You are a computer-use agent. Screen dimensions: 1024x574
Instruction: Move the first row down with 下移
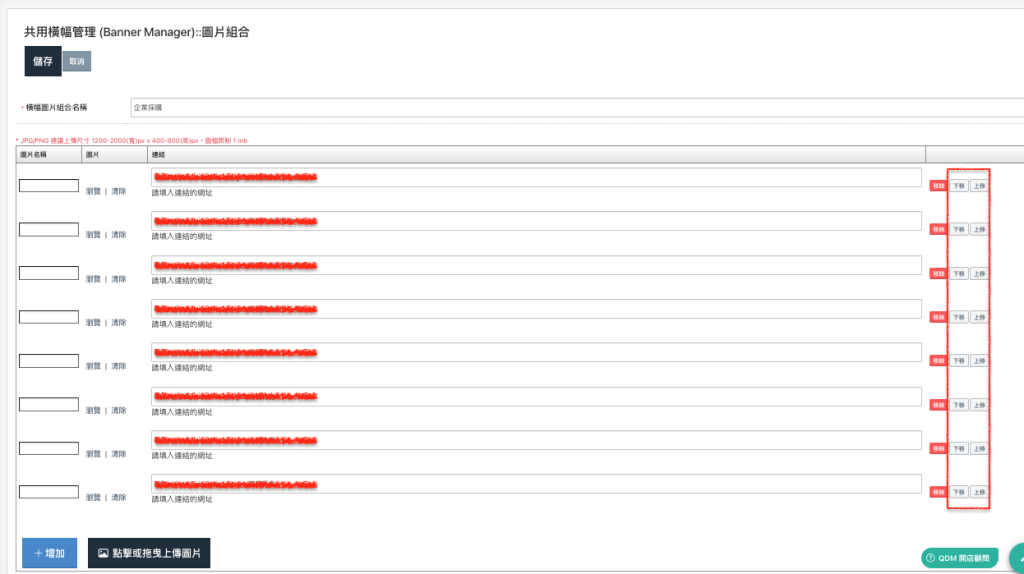click(x=958, y=186)
